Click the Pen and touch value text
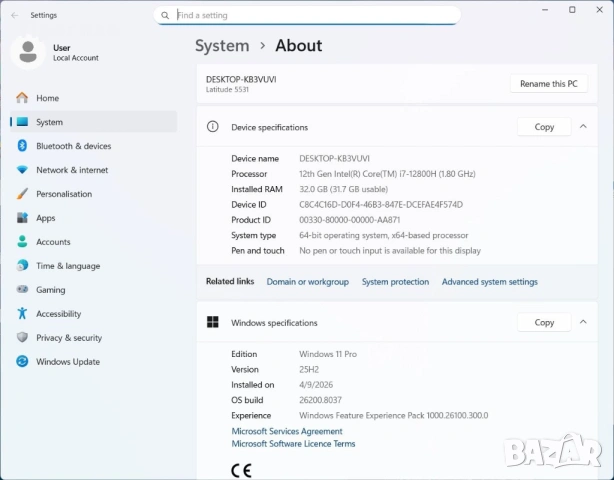614x480 pixels. tap(390, 250)
